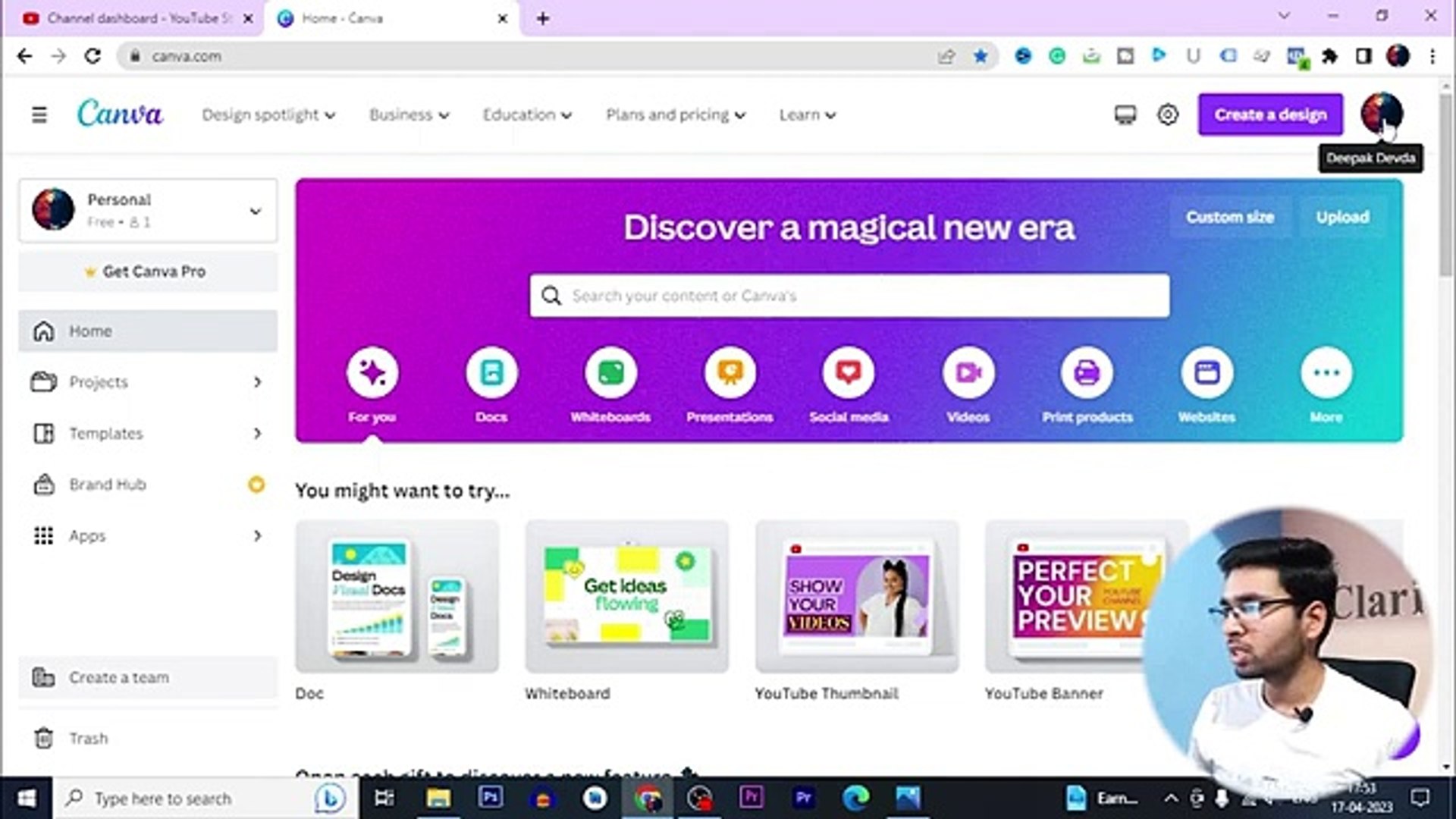Open the YouTube Thumbnail template
This screenshot has width=1456, height=819.
tap(856, 597)
